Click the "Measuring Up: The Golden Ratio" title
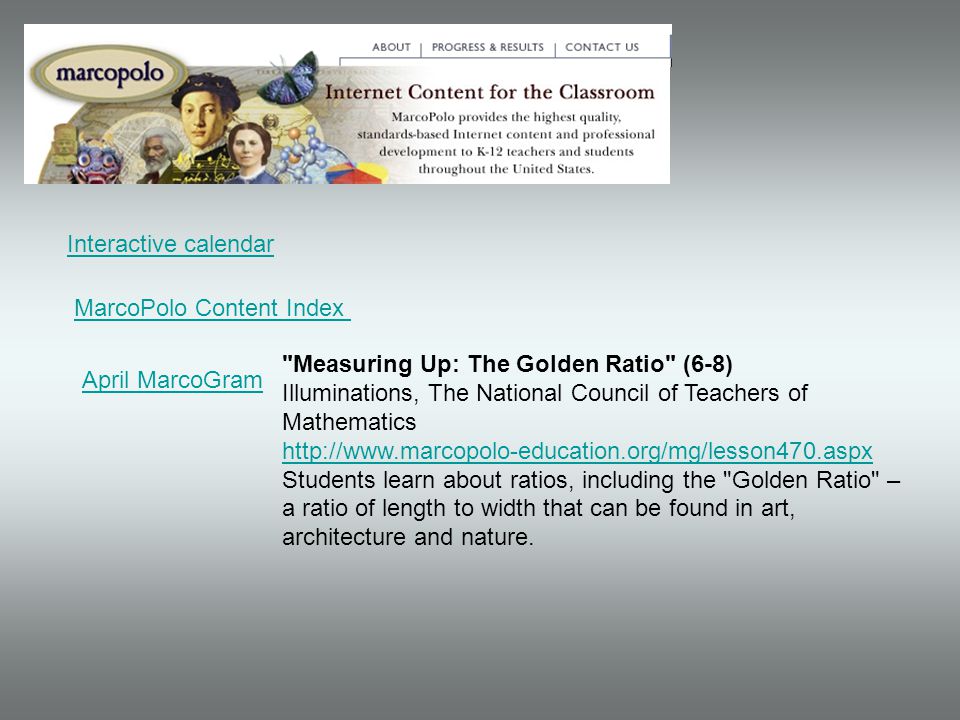 pyautogui.click(x=507, y=364)
